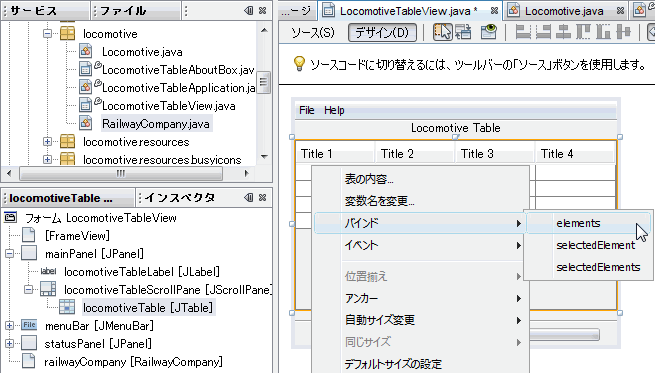Viewport: 655px width, 373px height.
Task: Select elements in the バインド submenu
Action: [588, 223]
